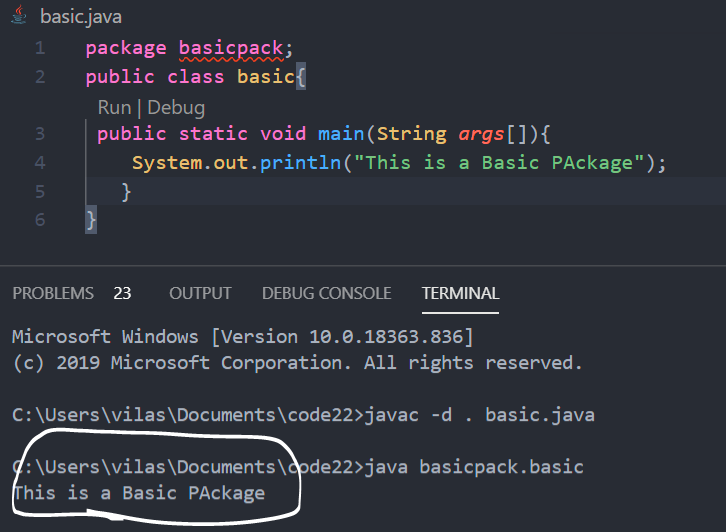Click the Run CodeLens link above main
Viewport: 726px width, 532px height.
point(114,107)
